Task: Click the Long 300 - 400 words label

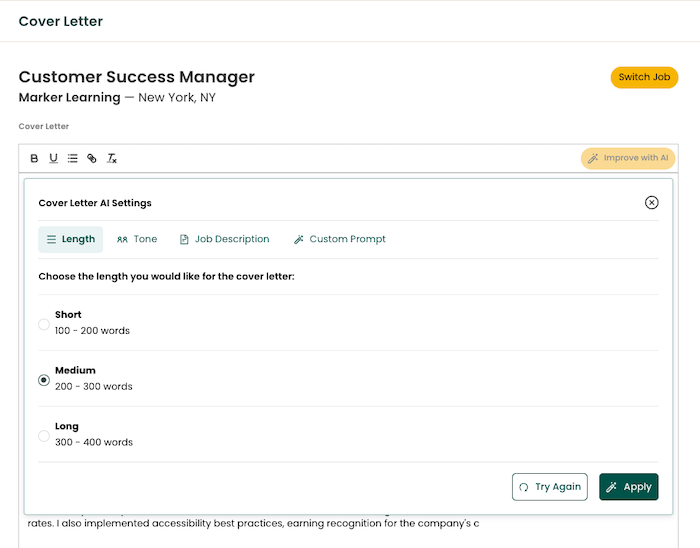Action: (x=94, y=434)
